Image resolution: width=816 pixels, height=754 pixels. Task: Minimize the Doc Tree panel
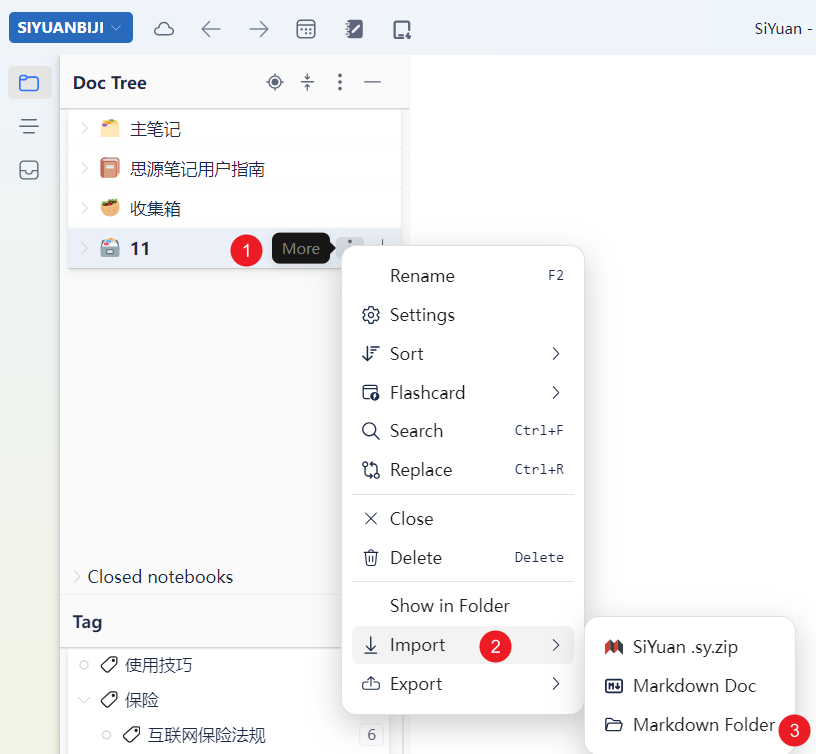click(372, 82)
